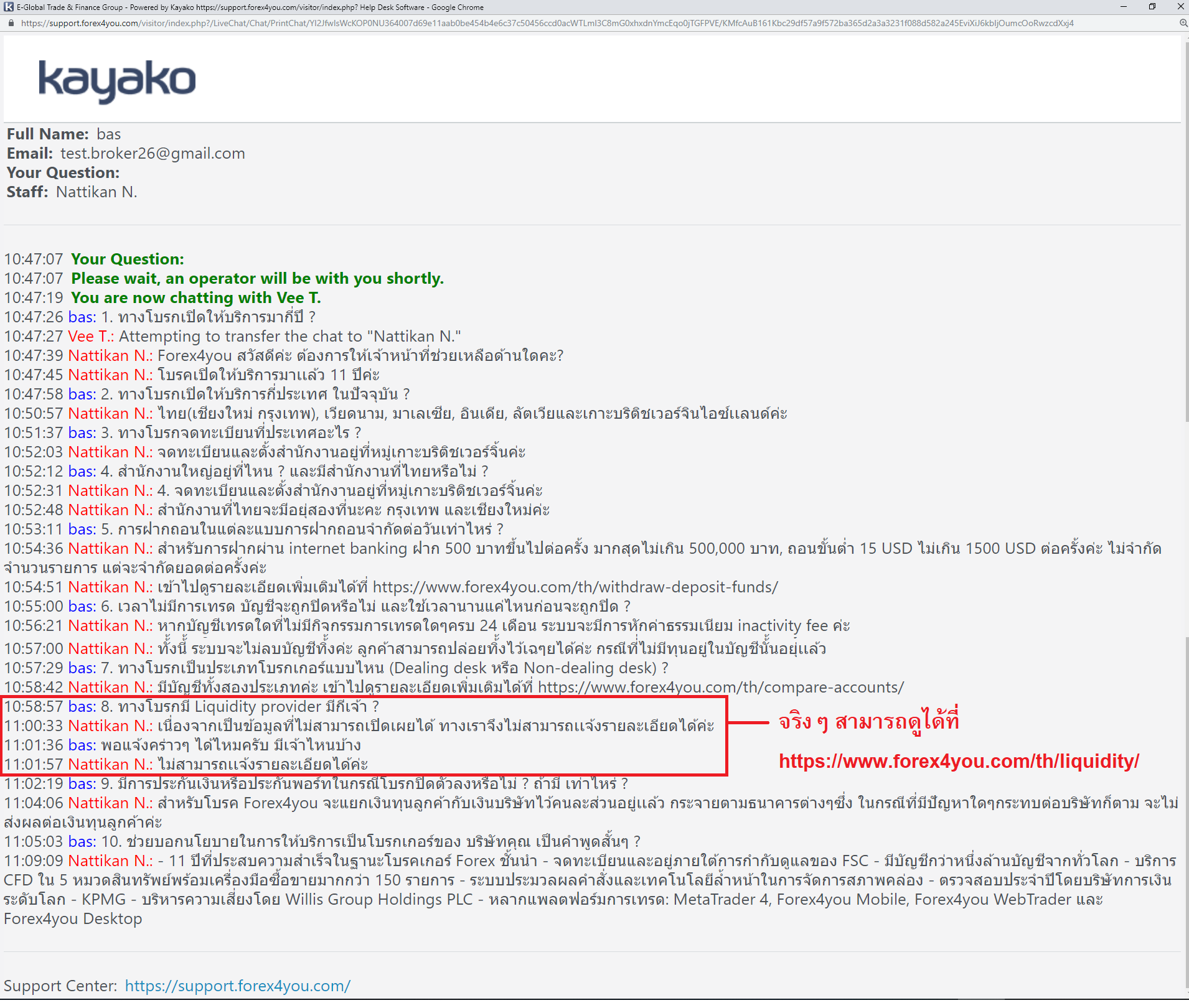Maximize the Chrome chat window
The height and width of the screenshot is (1008, 1189).
pos(1152,7)
